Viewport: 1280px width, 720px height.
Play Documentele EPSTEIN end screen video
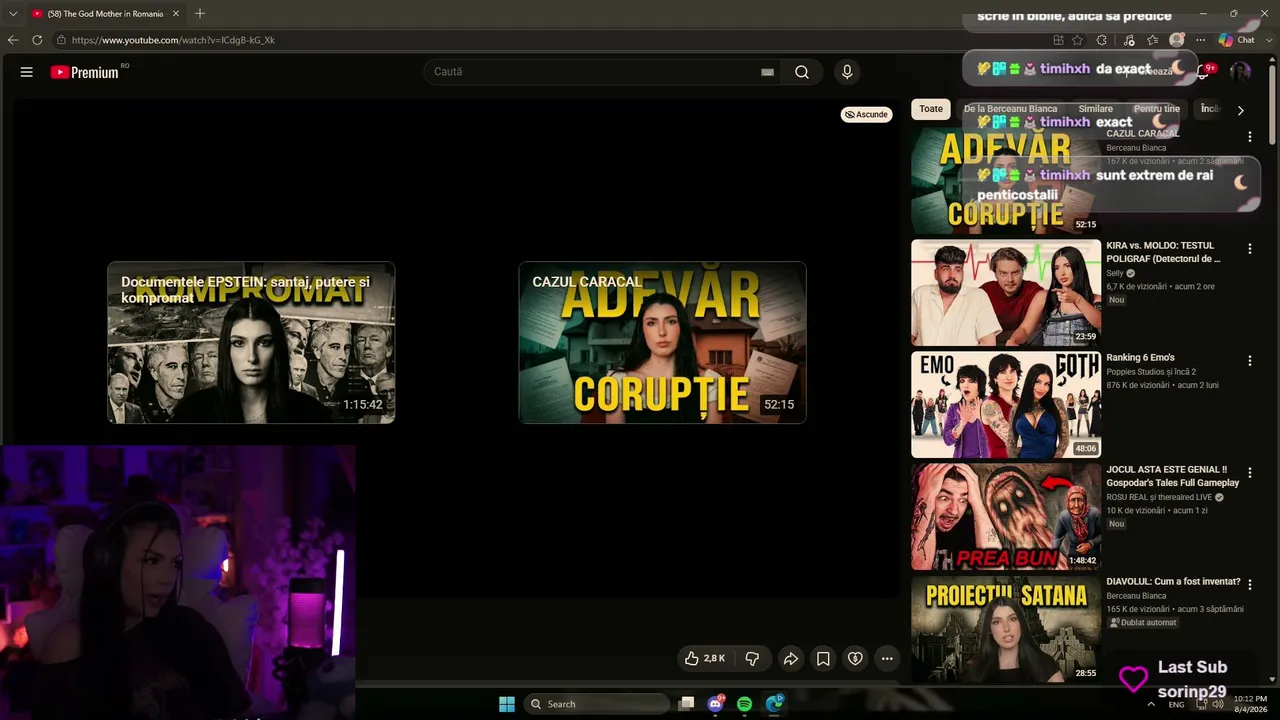coord(251,342)
